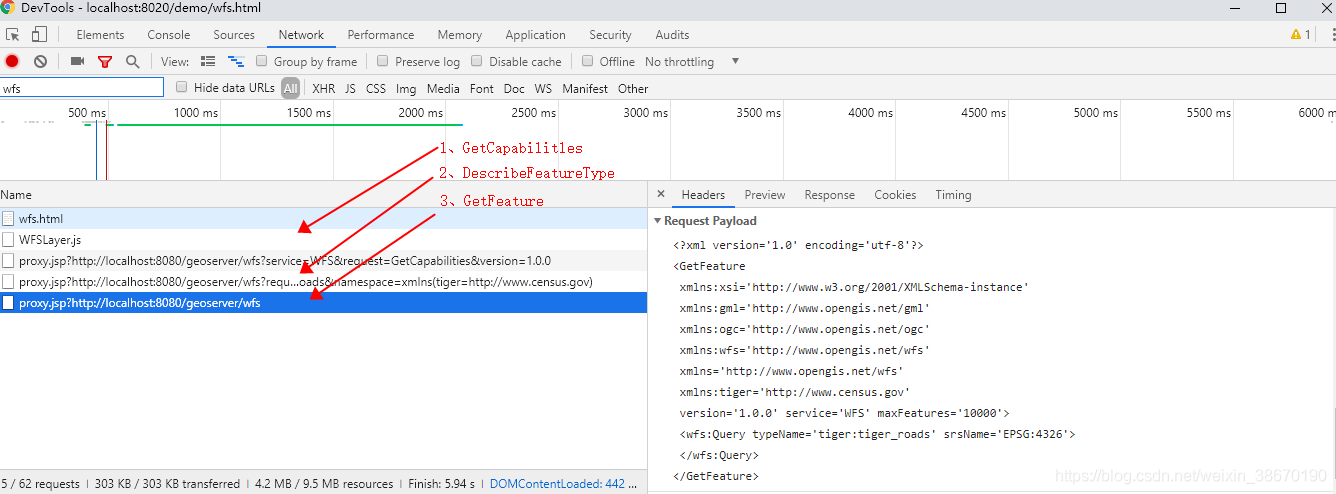Clear the network log
This screenshot has height=494, width=1336.
click(40, 62)
